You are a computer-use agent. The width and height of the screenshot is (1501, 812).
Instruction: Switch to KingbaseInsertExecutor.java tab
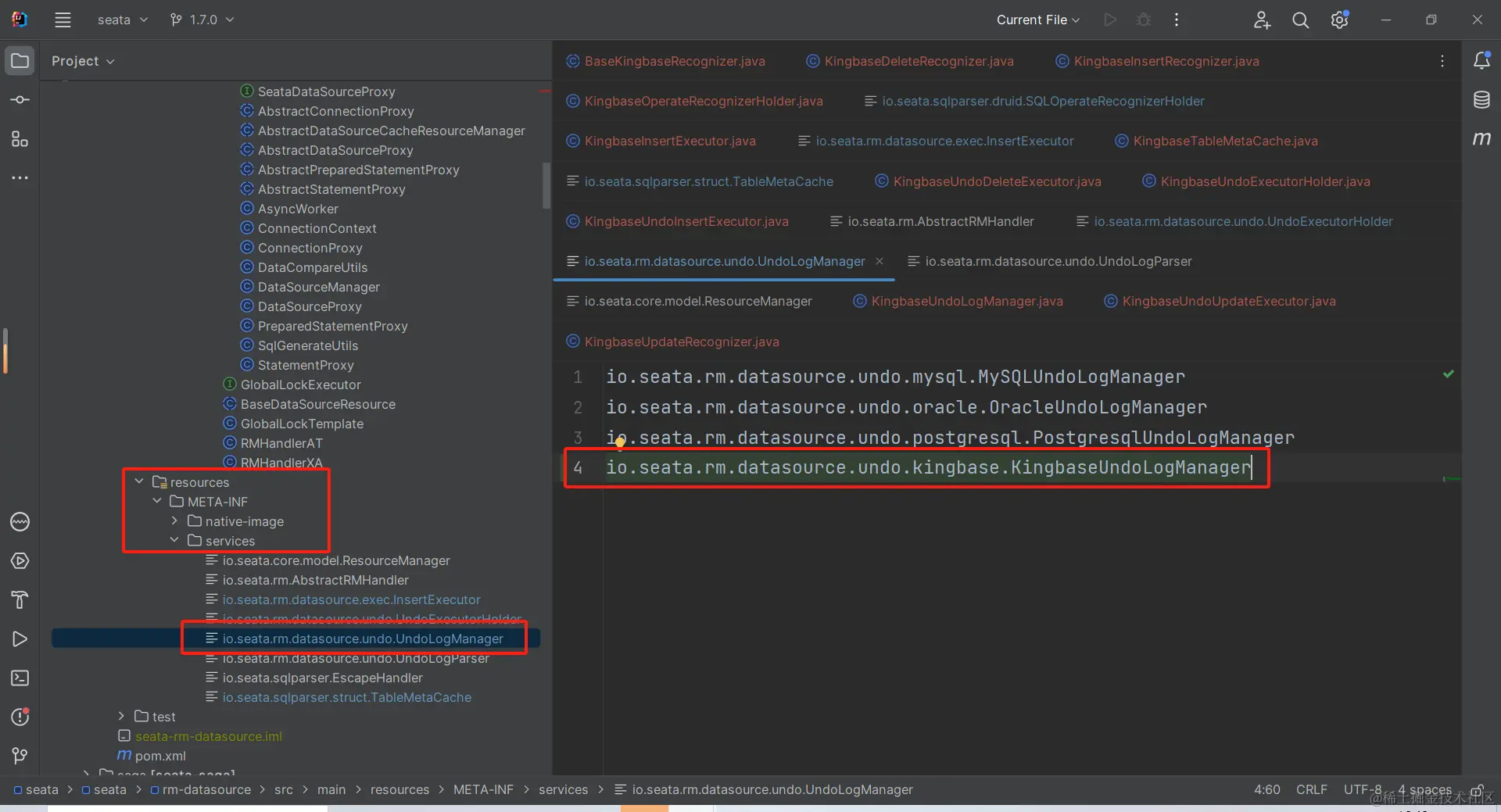click(x=661, y=141)
